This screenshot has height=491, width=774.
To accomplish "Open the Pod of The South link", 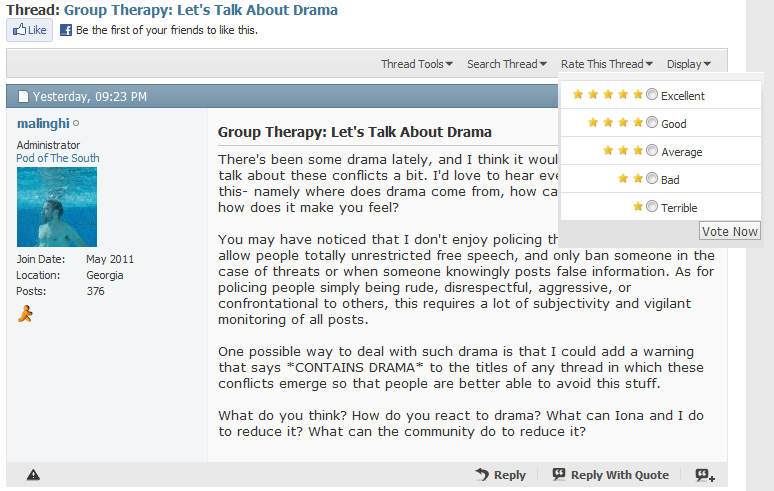I will [x=58, y=158].
